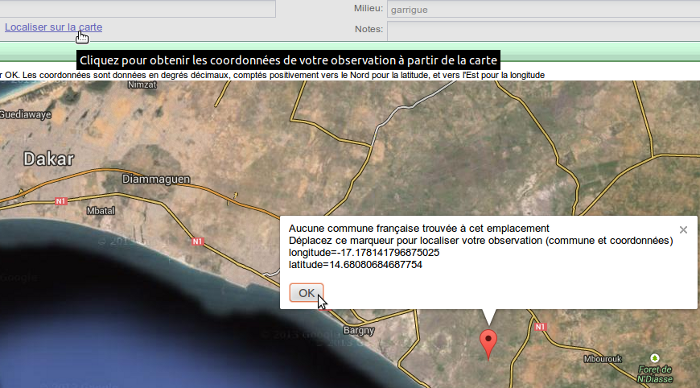Click the Mbourouk place label
This screenshot has width=700, height=388.
point(603,359)
